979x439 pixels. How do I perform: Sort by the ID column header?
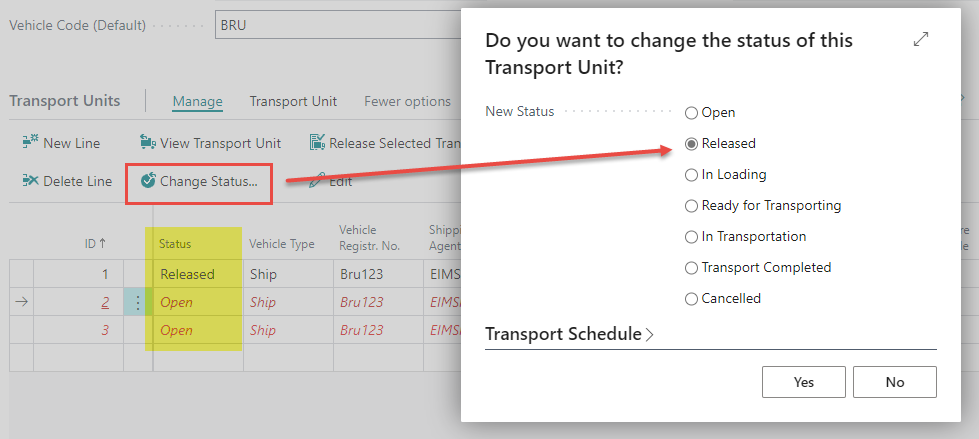(96, 243)
